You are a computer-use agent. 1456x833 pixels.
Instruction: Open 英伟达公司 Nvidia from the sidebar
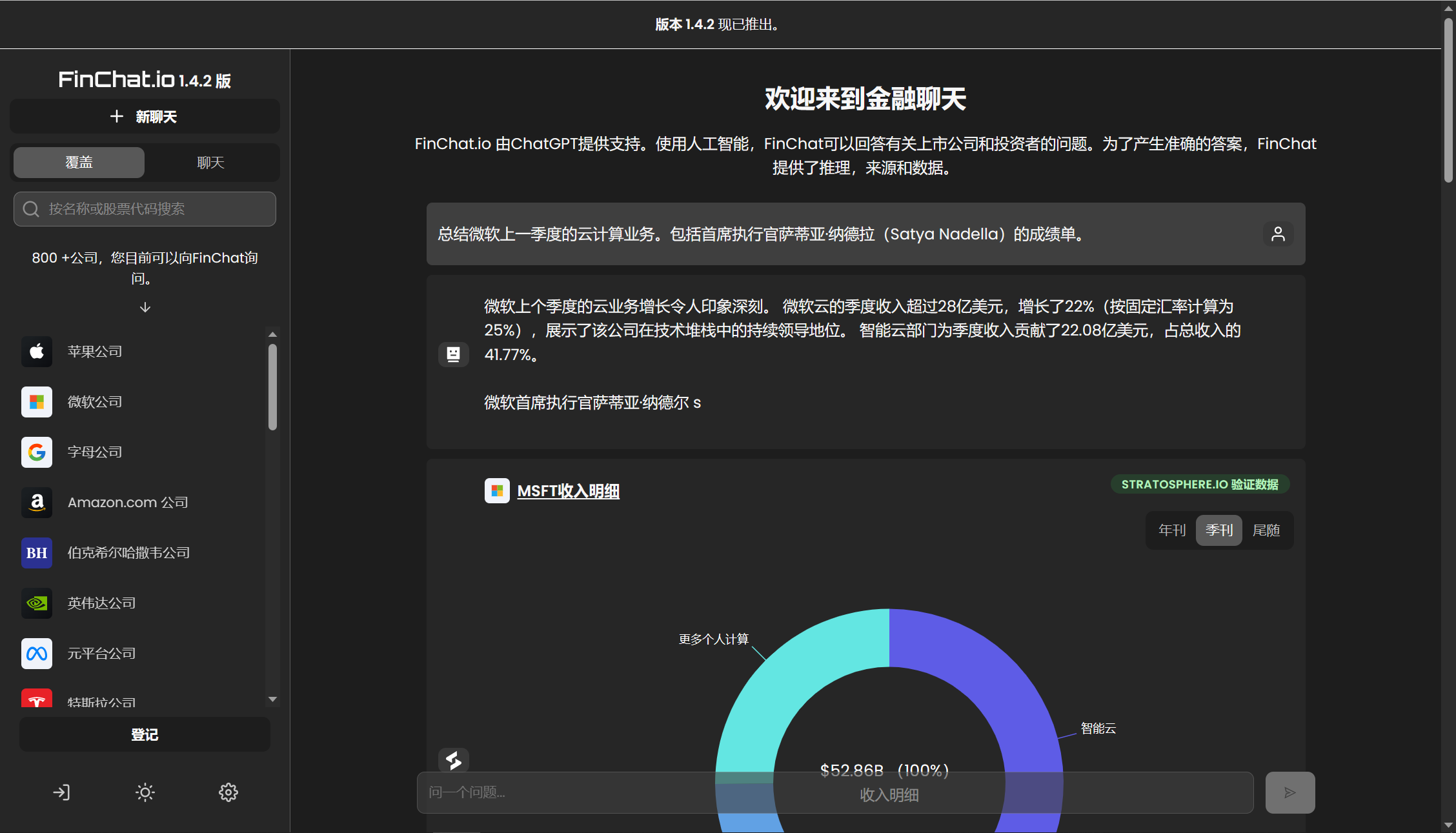click(x=101, y=603)
